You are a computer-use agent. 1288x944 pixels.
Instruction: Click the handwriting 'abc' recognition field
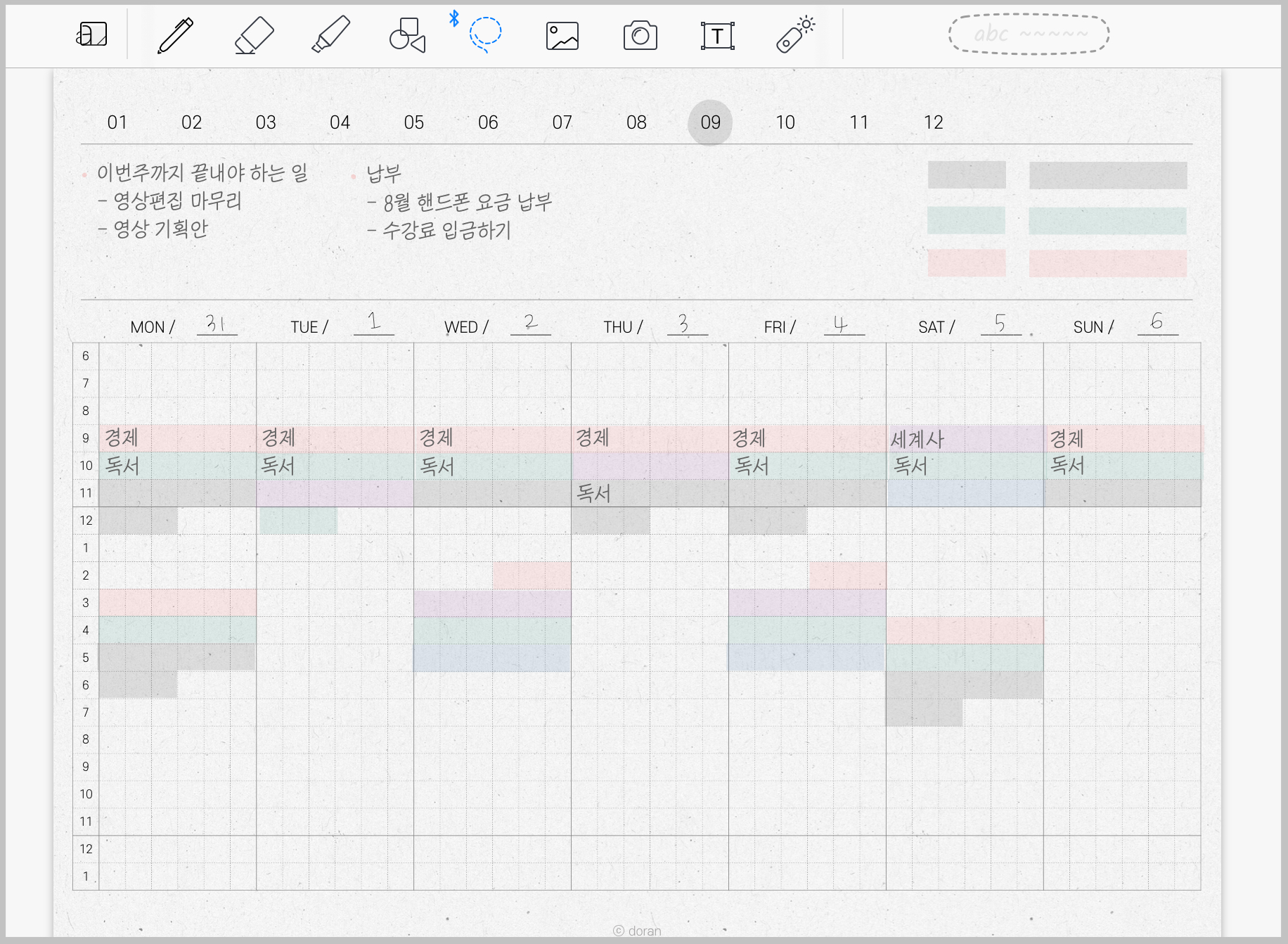point(1029,34)
